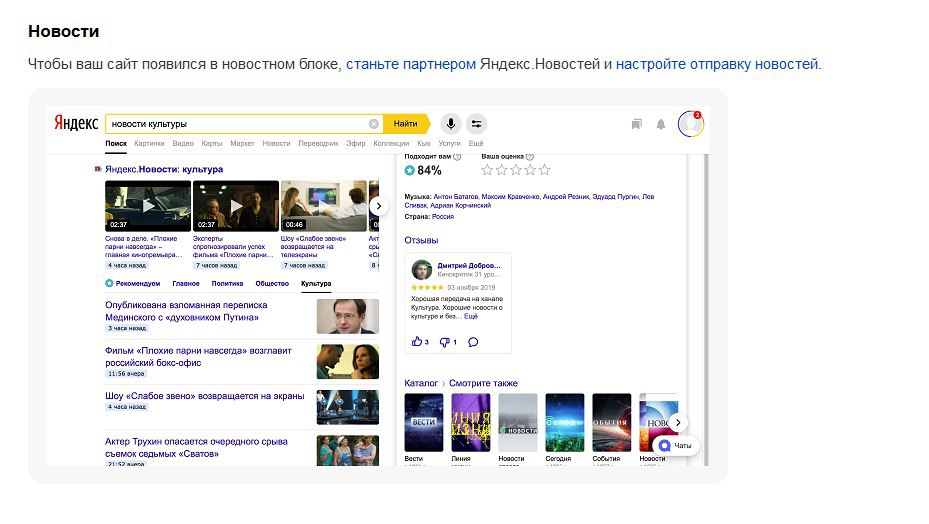Open the bookmarks collection icon
The height and width of the screenshot is (524, 929).
(636, 124)
